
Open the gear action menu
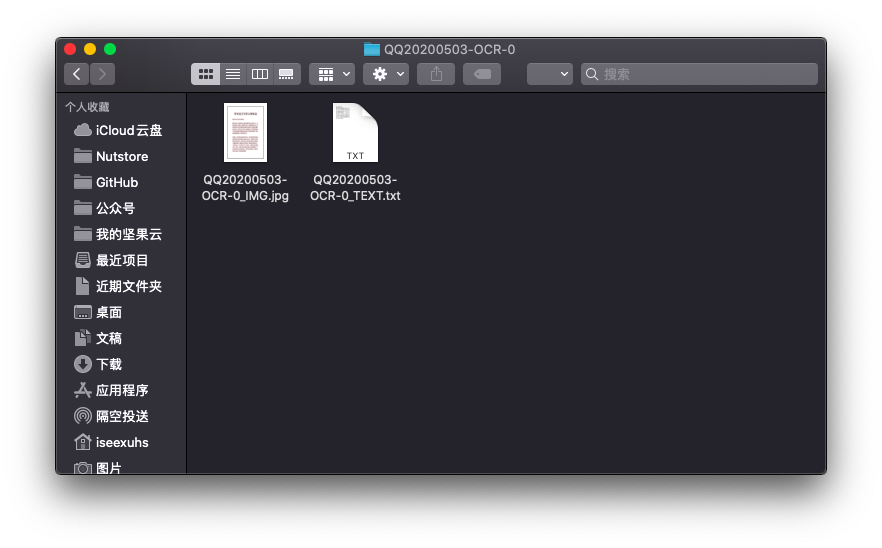pos(386,74)
